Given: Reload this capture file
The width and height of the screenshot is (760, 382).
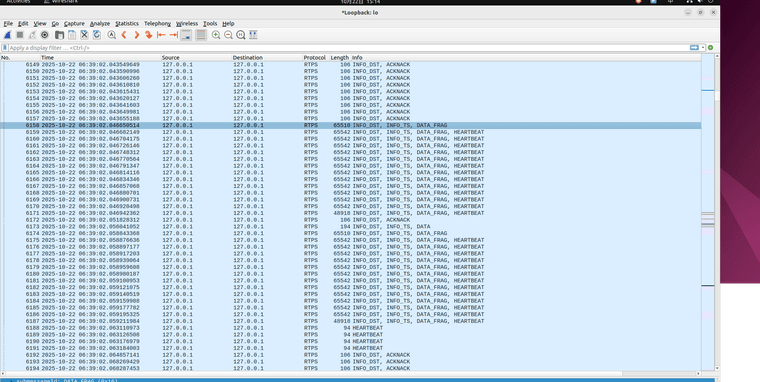Looking at the screenshot, I should [96, 35].
